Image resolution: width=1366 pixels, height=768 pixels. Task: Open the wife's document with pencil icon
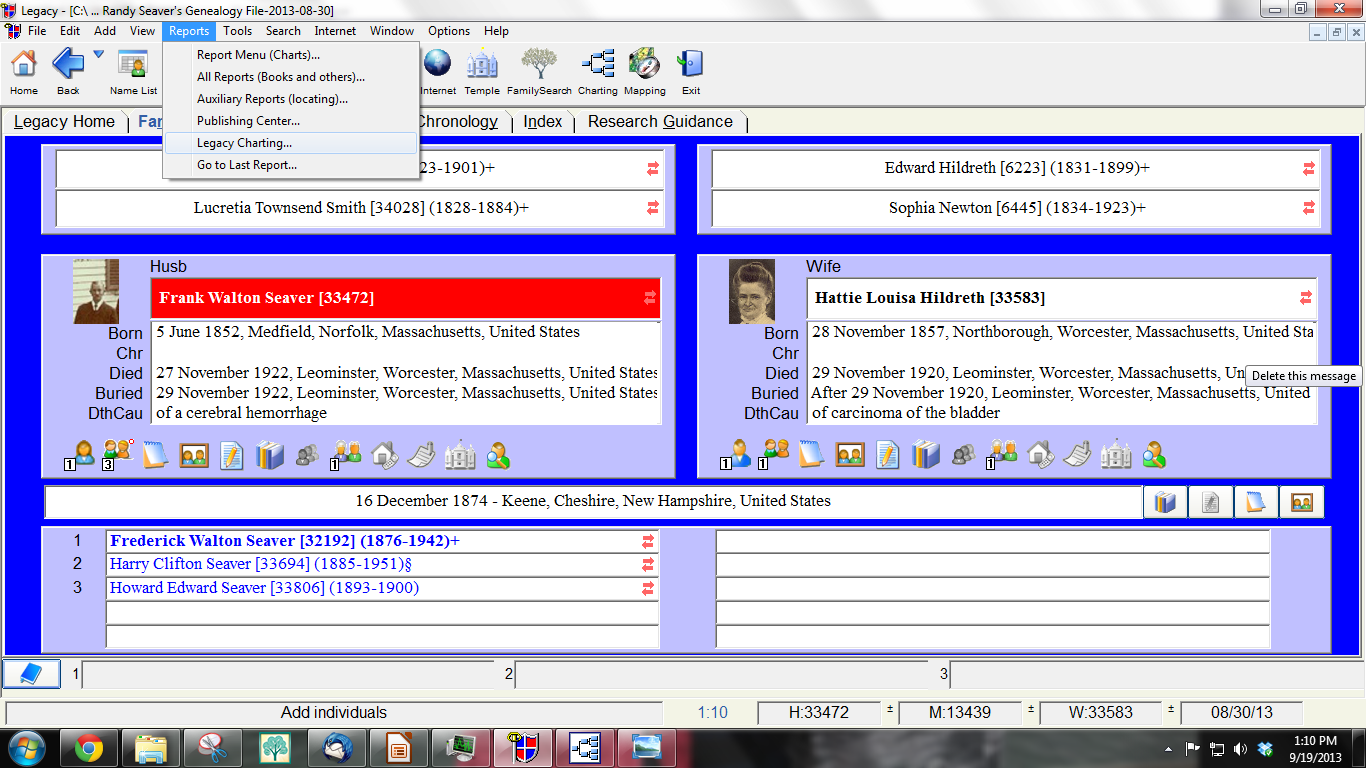tap(888, 455)
